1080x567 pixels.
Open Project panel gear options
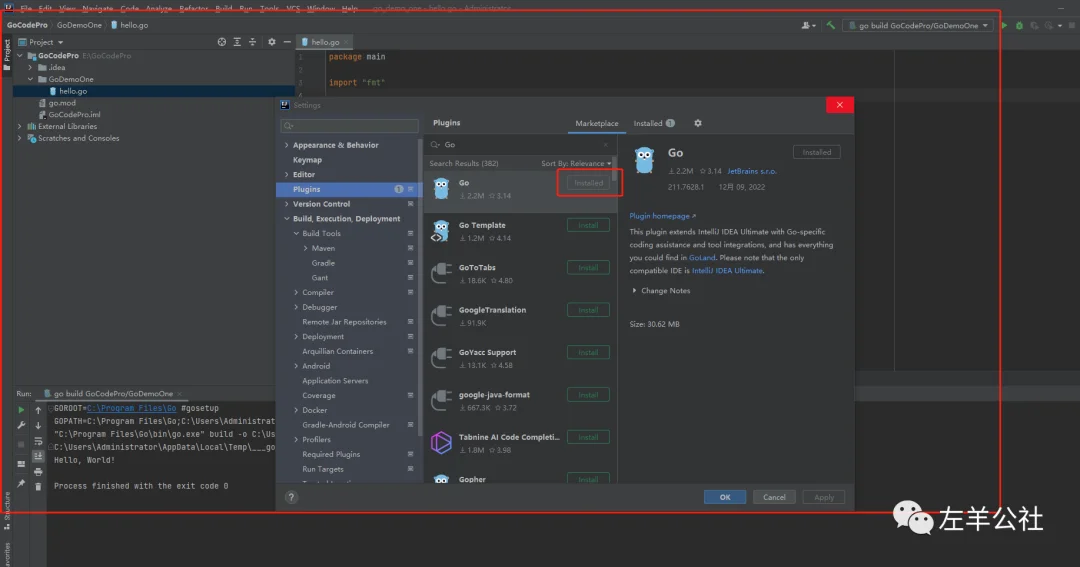click(x=271, y=42)
